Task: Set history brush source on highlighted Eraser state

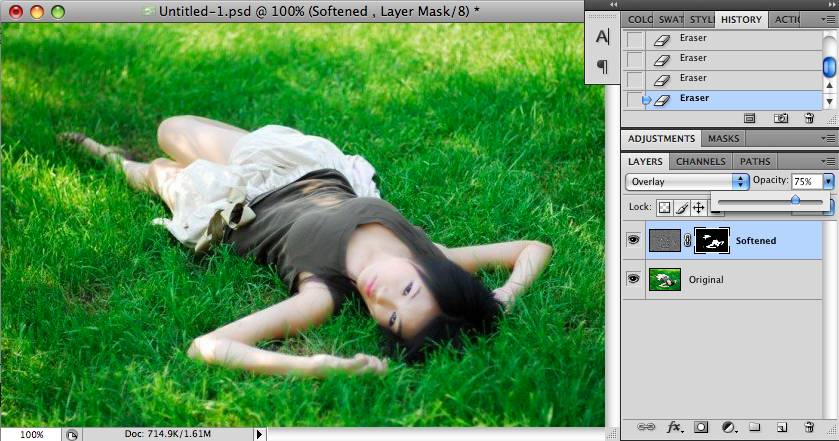Action: click(635, 100)
